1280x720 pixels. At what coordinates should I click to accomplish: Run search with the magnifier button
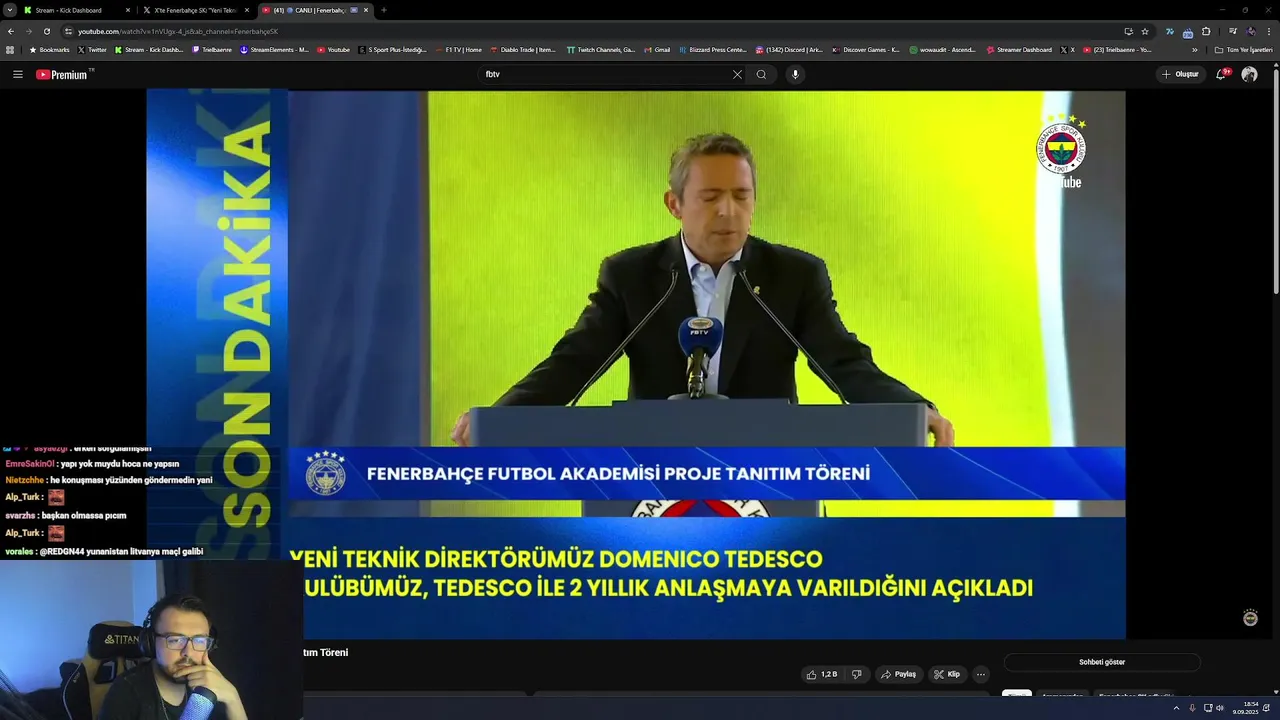point(761,74)
